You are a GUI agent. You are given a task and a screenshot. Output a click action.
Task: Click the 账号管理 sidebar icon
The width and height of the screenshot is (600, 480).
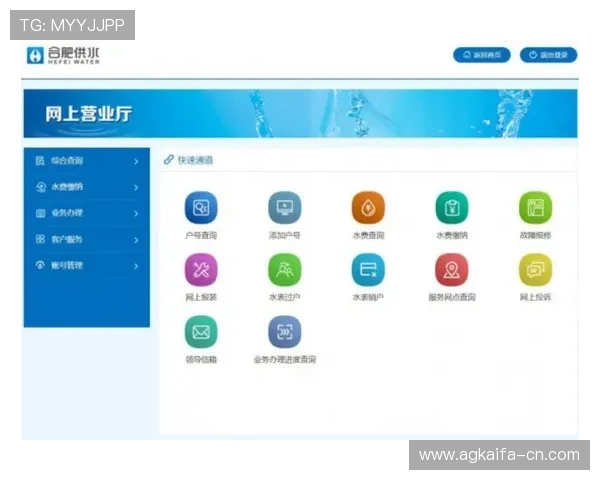coord(40,265)
